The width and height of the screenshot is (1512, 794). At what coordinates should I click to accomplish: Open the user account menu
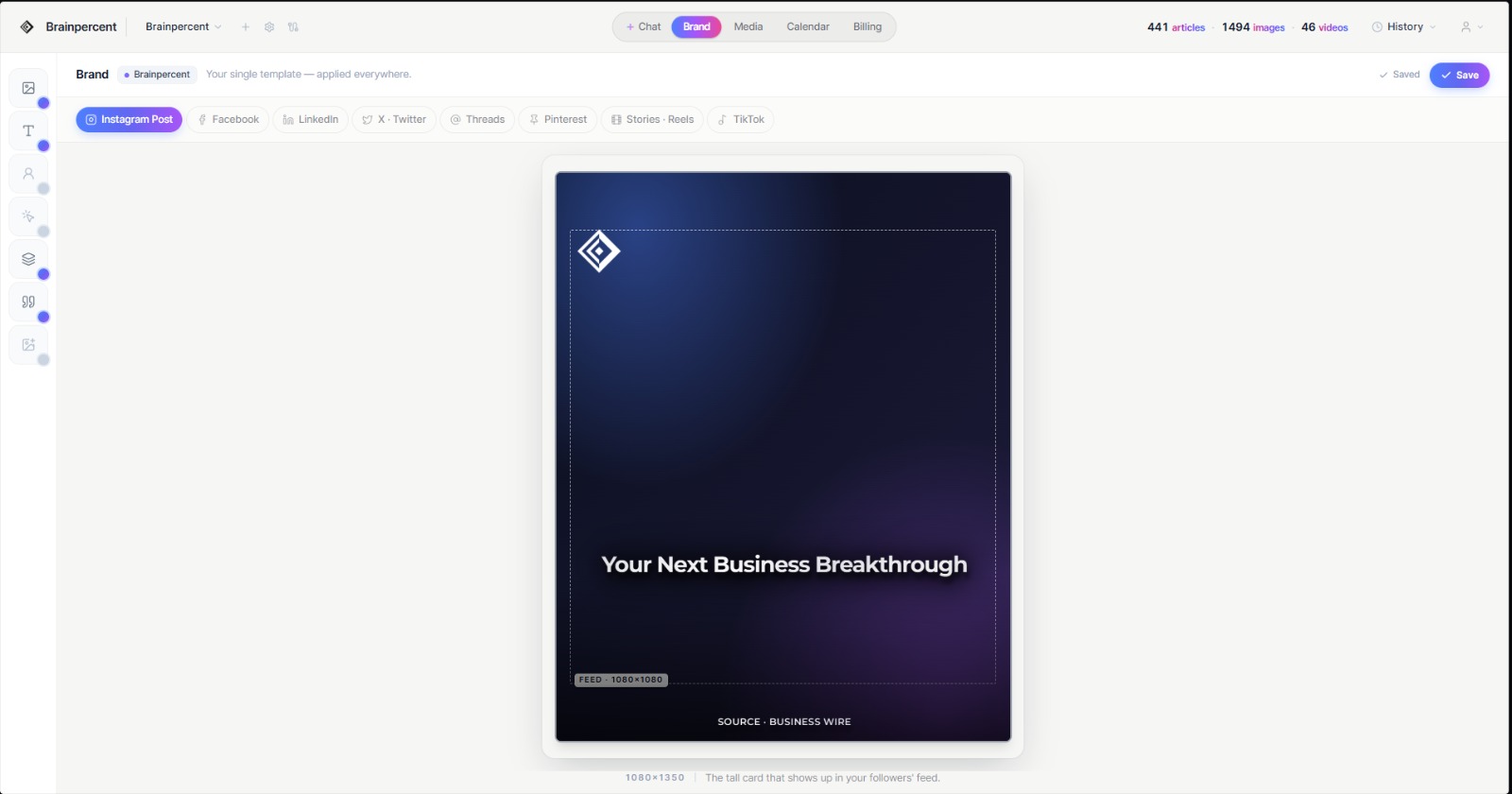click(1471, 26)
